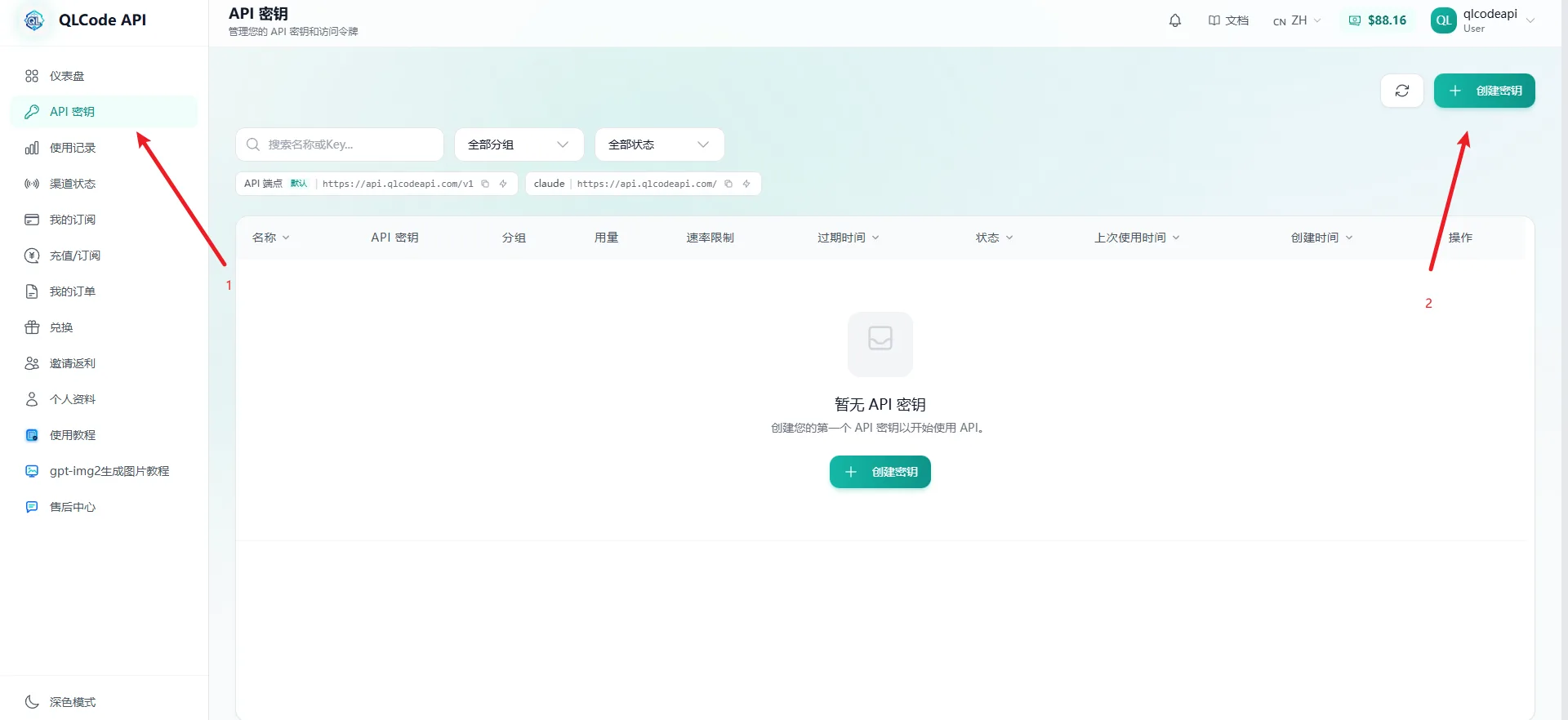
Task: Open the 使用教程 blue icon
Action: 32,435
